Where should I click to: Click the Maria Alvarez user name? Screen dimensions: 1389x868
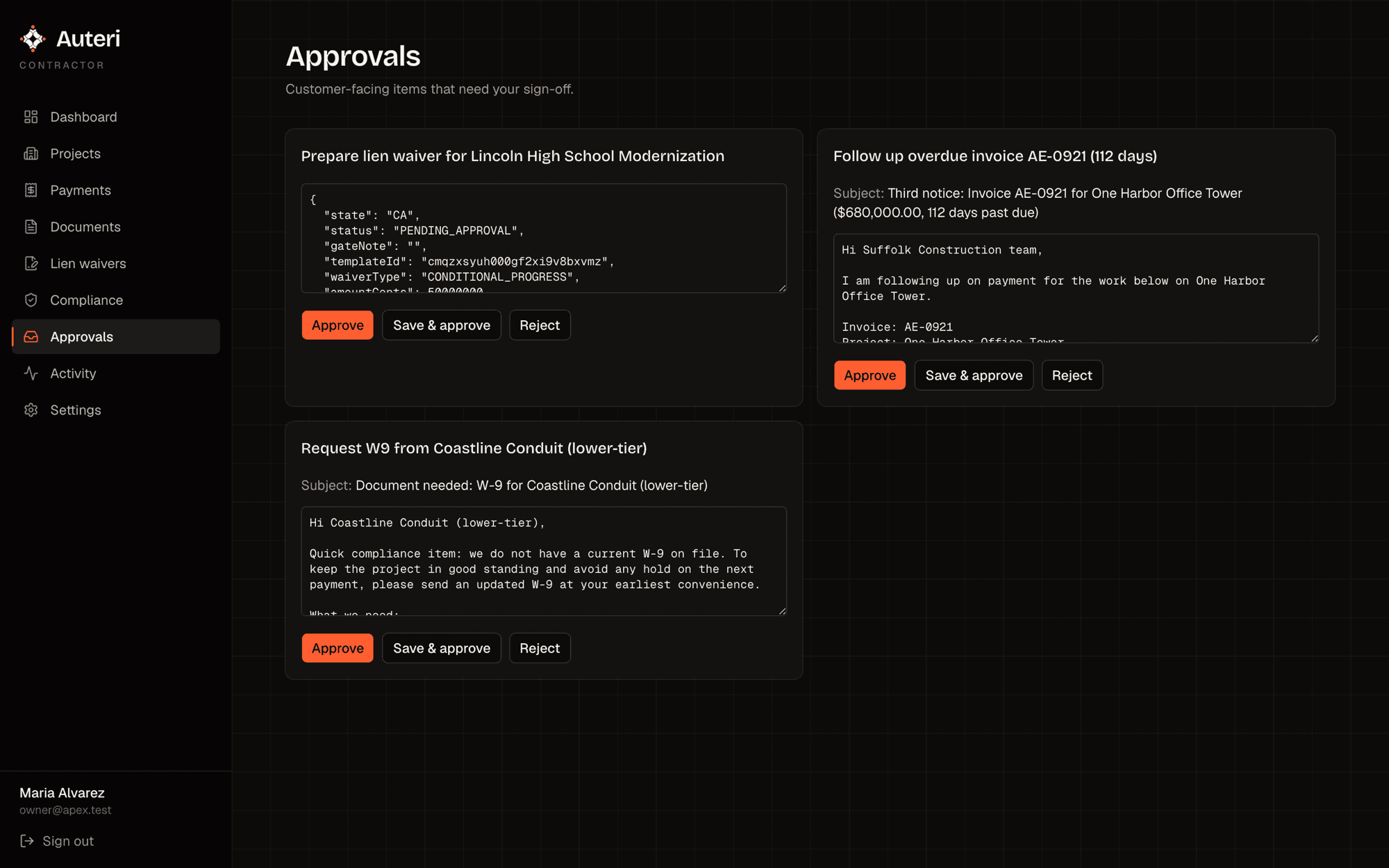pyautogui.click(x=62, y=793)
